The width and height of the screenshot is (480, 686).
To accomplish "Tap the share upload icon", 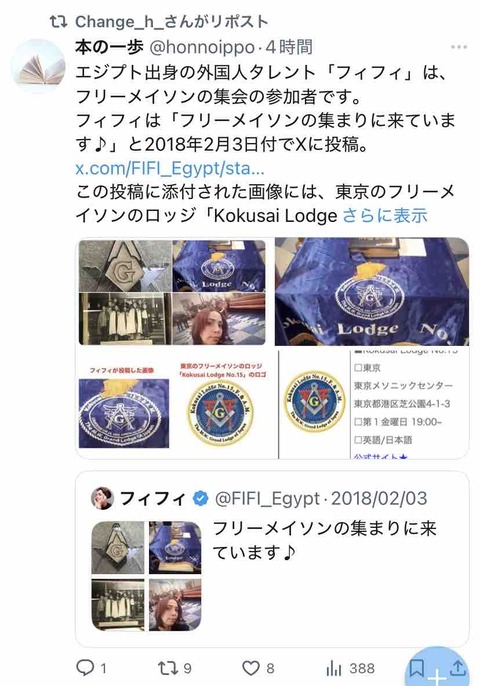I will tap(457, 668).
